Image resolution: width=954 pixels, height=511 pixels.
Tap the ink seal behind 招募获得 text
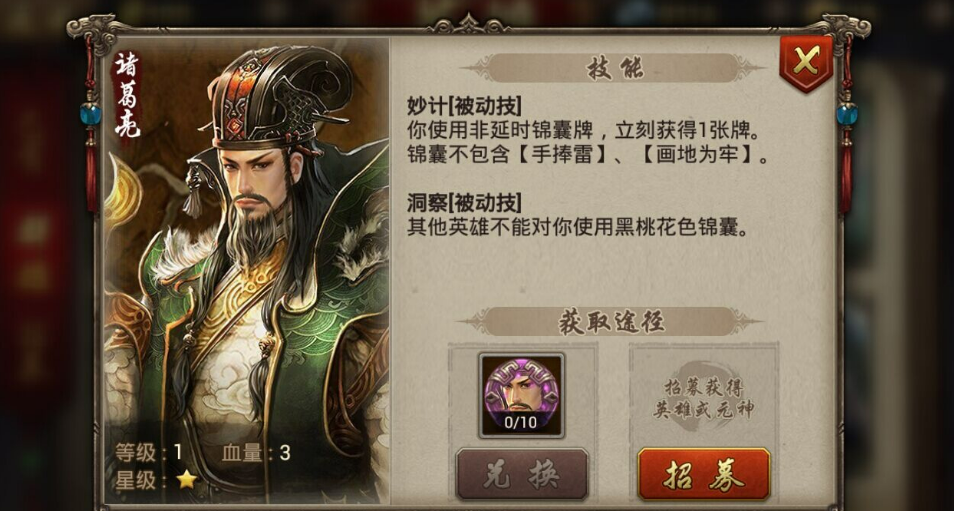click(x=703, y=397)
